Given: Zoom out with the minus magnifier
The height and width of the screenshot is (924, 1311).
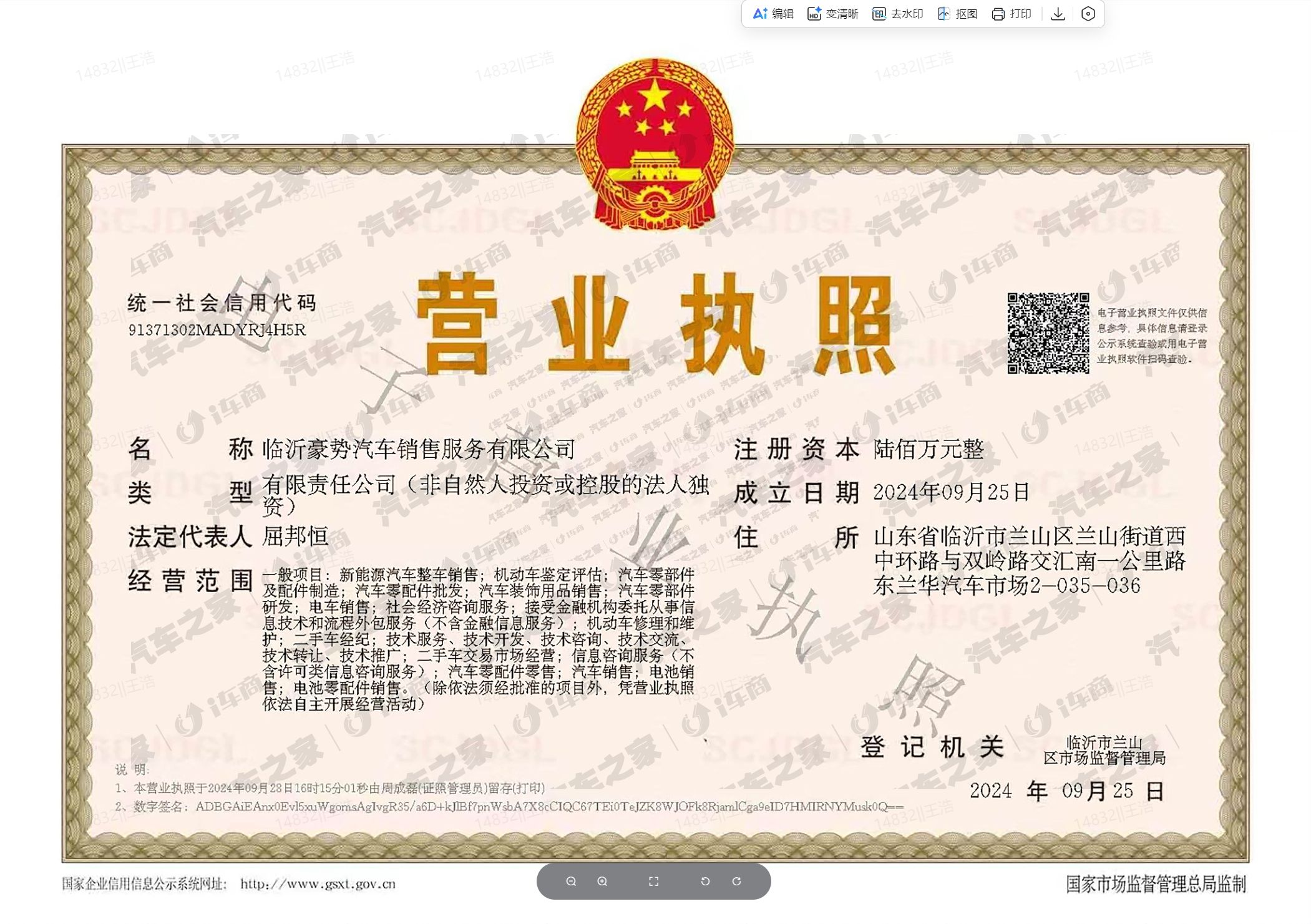Looking at the screenshot, I should (x=571, y=881).
